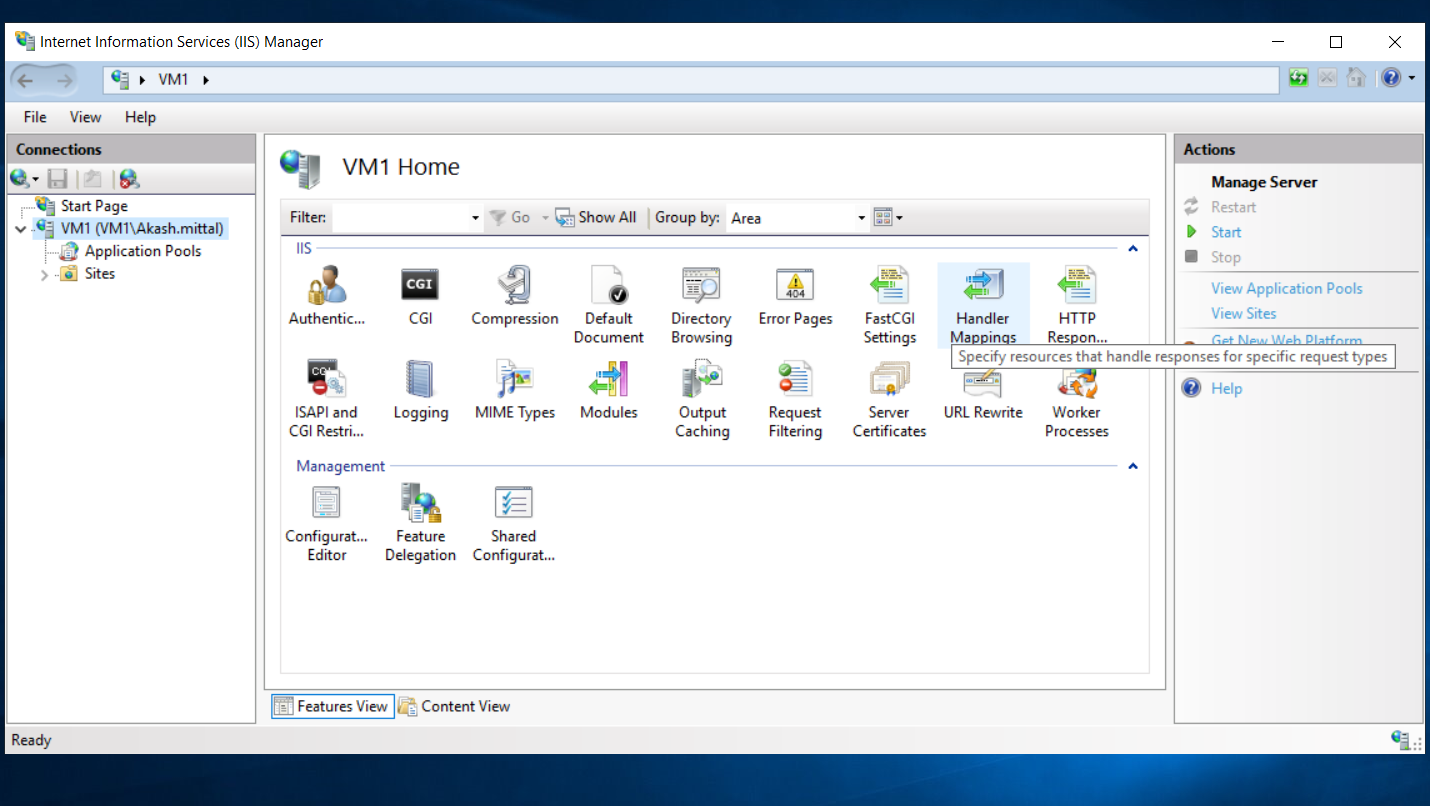This screenshot has height=806, width=1430.
Task: Open ISAPI and CGI Restrictions
Action: point(326,399)
